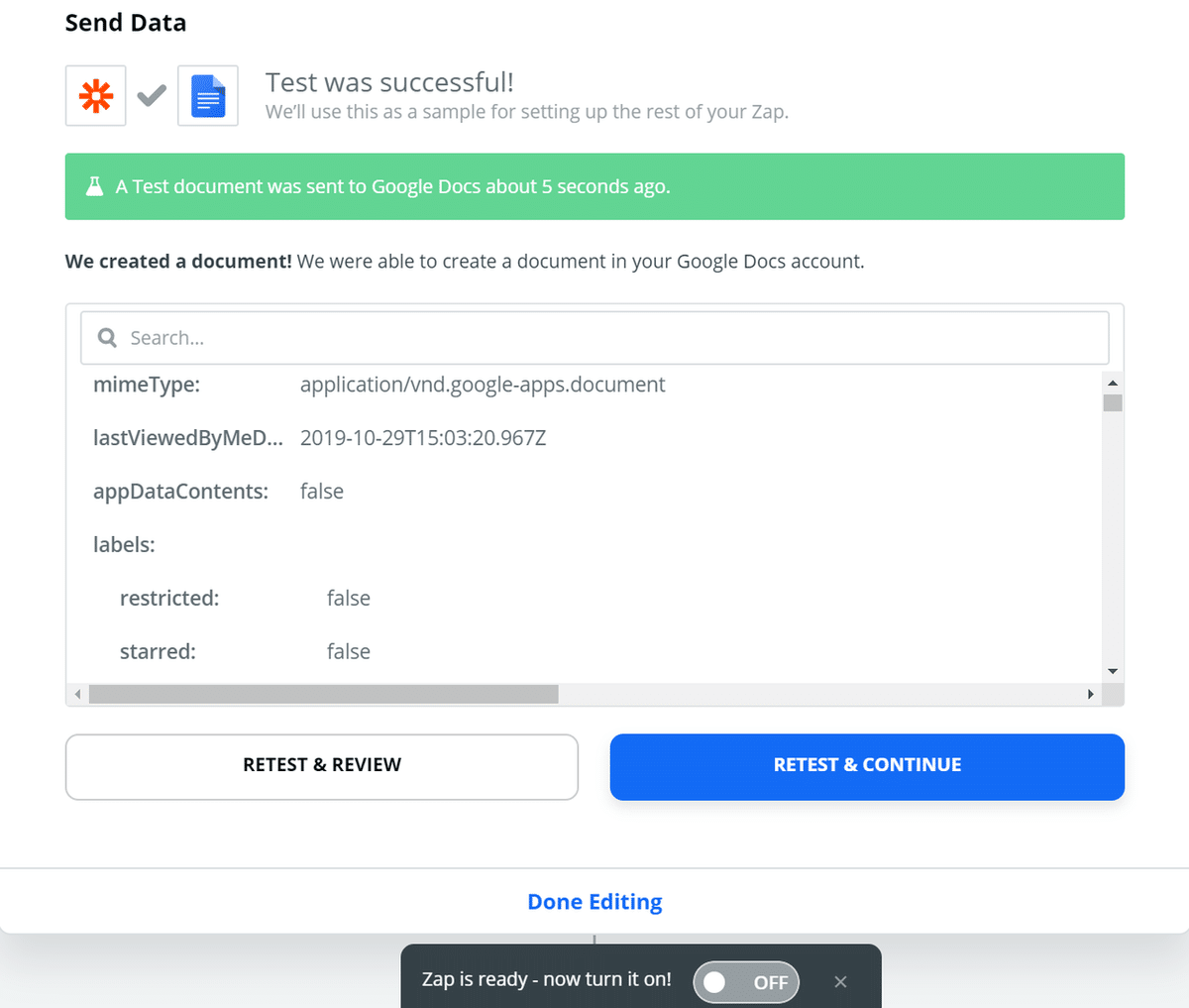Click the Google Docs blue document icon
The image size is (1189, 1008).
[x=208, y=96]
